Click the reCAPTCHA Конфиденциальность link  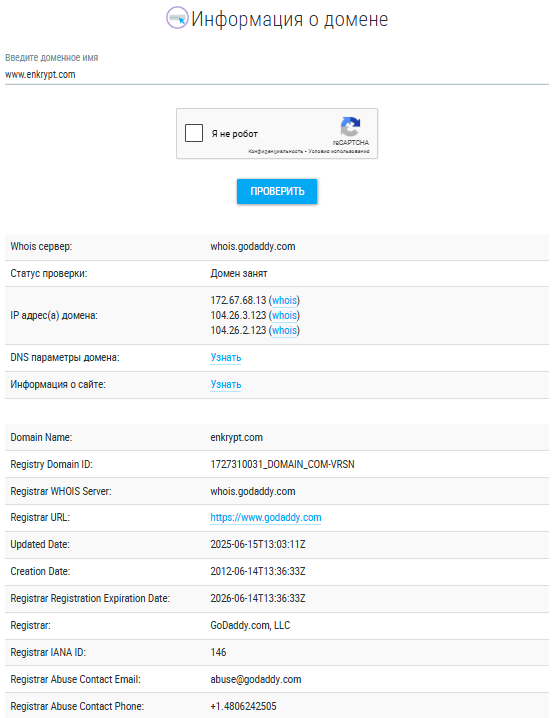point(276,151)
